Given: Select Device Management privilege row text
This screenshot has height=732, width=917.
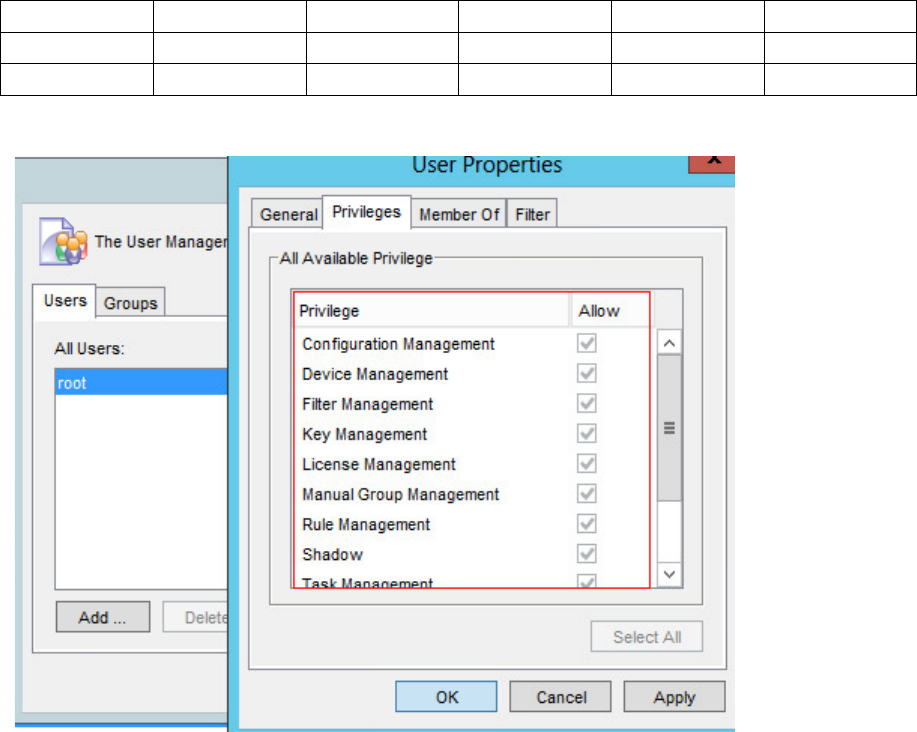Looking at the screenshot, I should point(375,374).
